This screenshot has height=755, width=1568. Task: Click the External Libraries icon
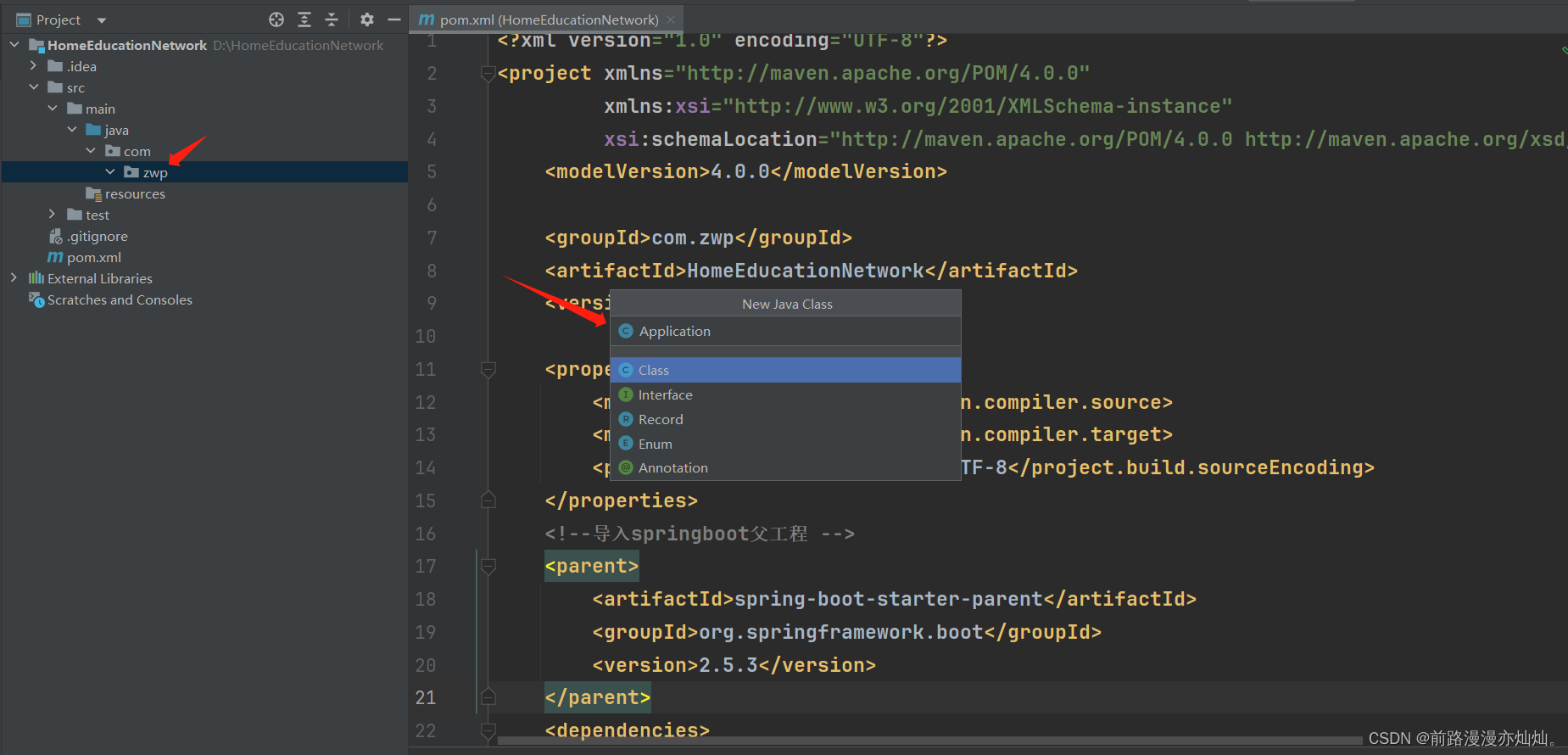(x=36, y=277)
